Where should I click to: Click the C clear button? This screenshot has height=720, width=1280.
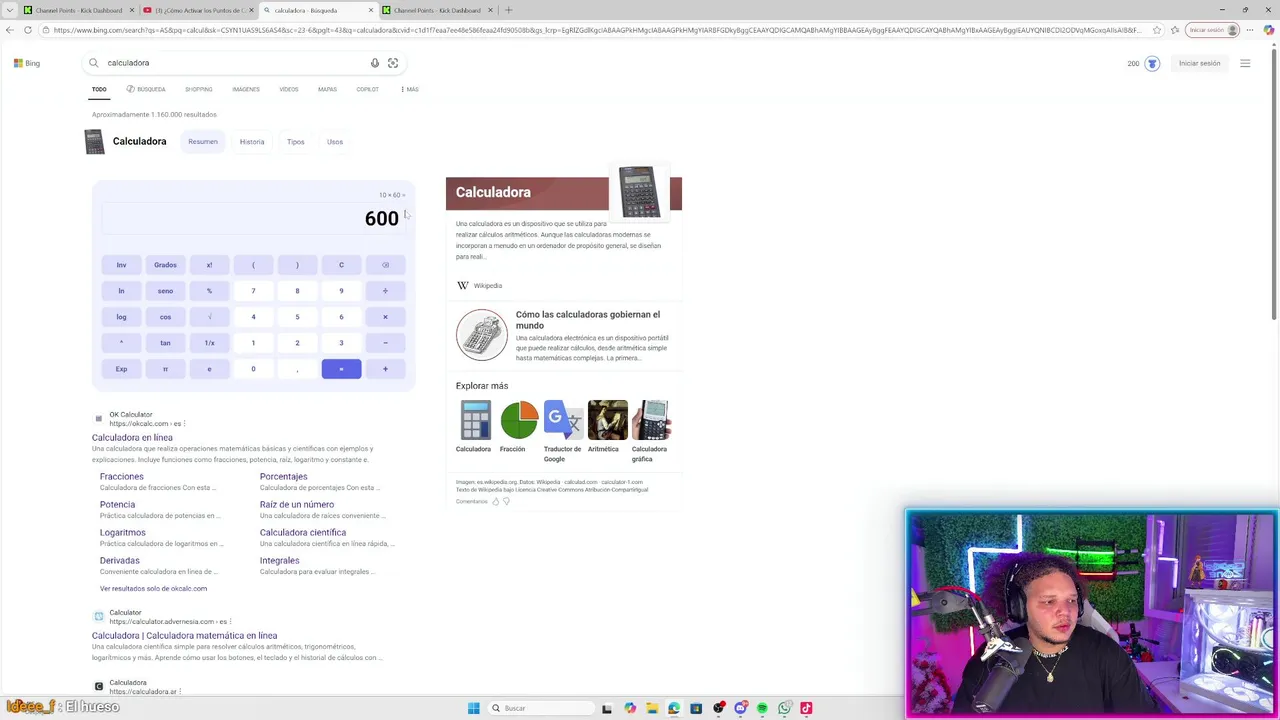(341, 265)
